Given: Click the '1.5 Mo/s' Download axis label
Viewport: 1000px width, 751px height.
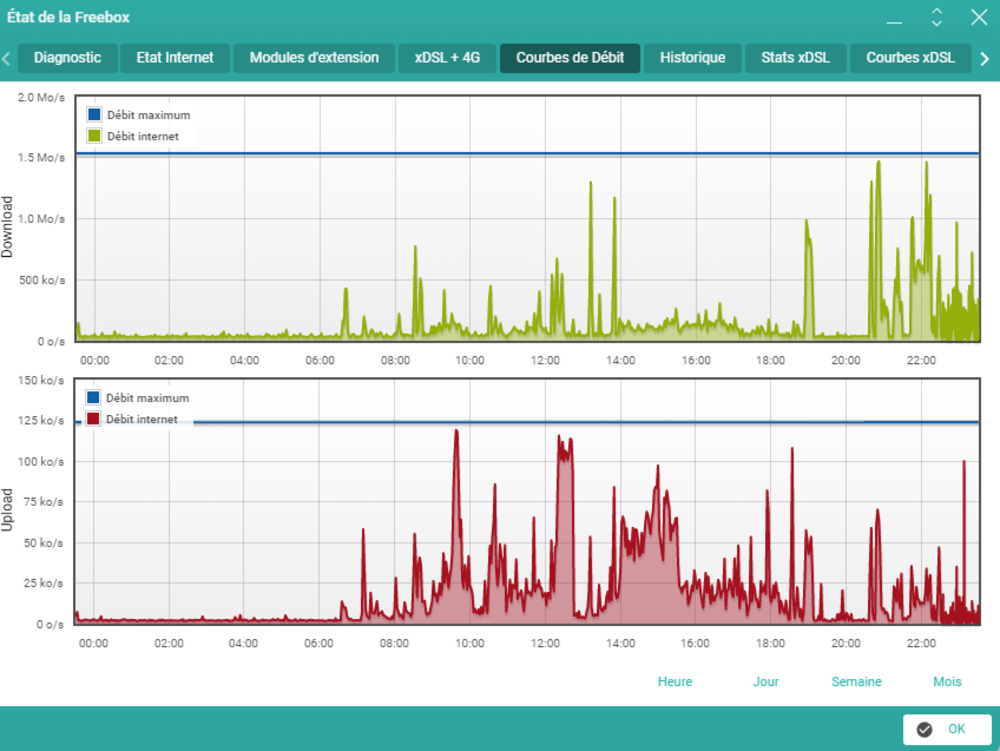Looking at the screenshot, I should (x=41, y=157).
